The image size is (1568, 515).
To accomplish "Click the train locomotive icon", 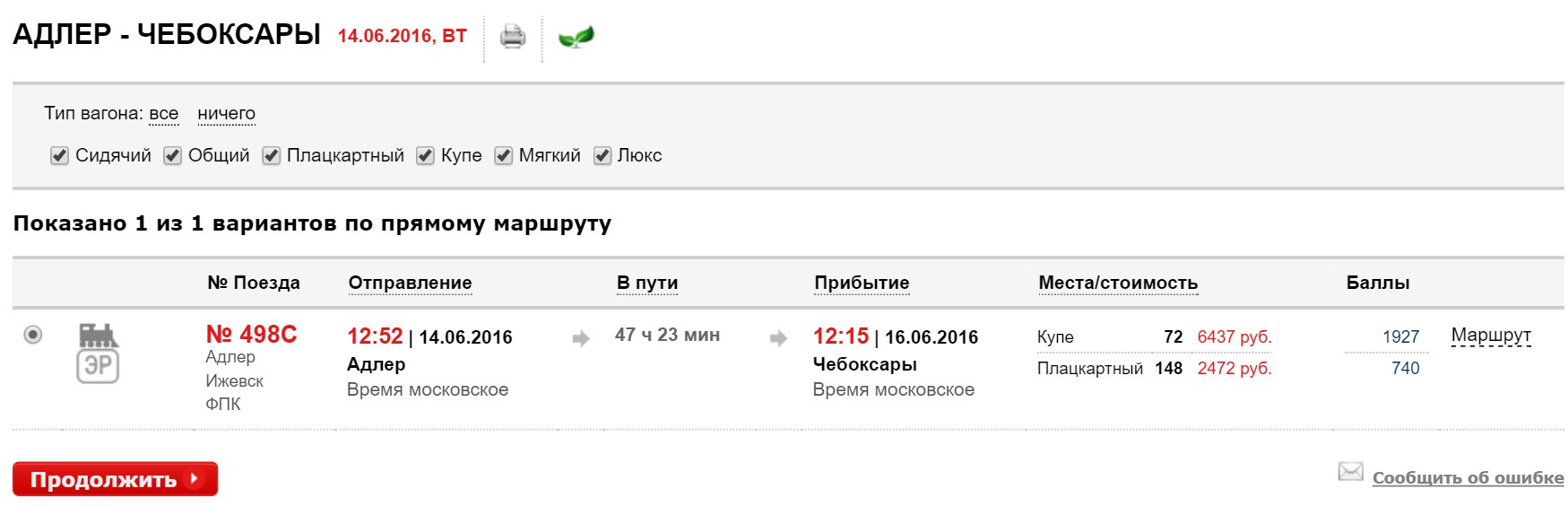I will point(98,336).
